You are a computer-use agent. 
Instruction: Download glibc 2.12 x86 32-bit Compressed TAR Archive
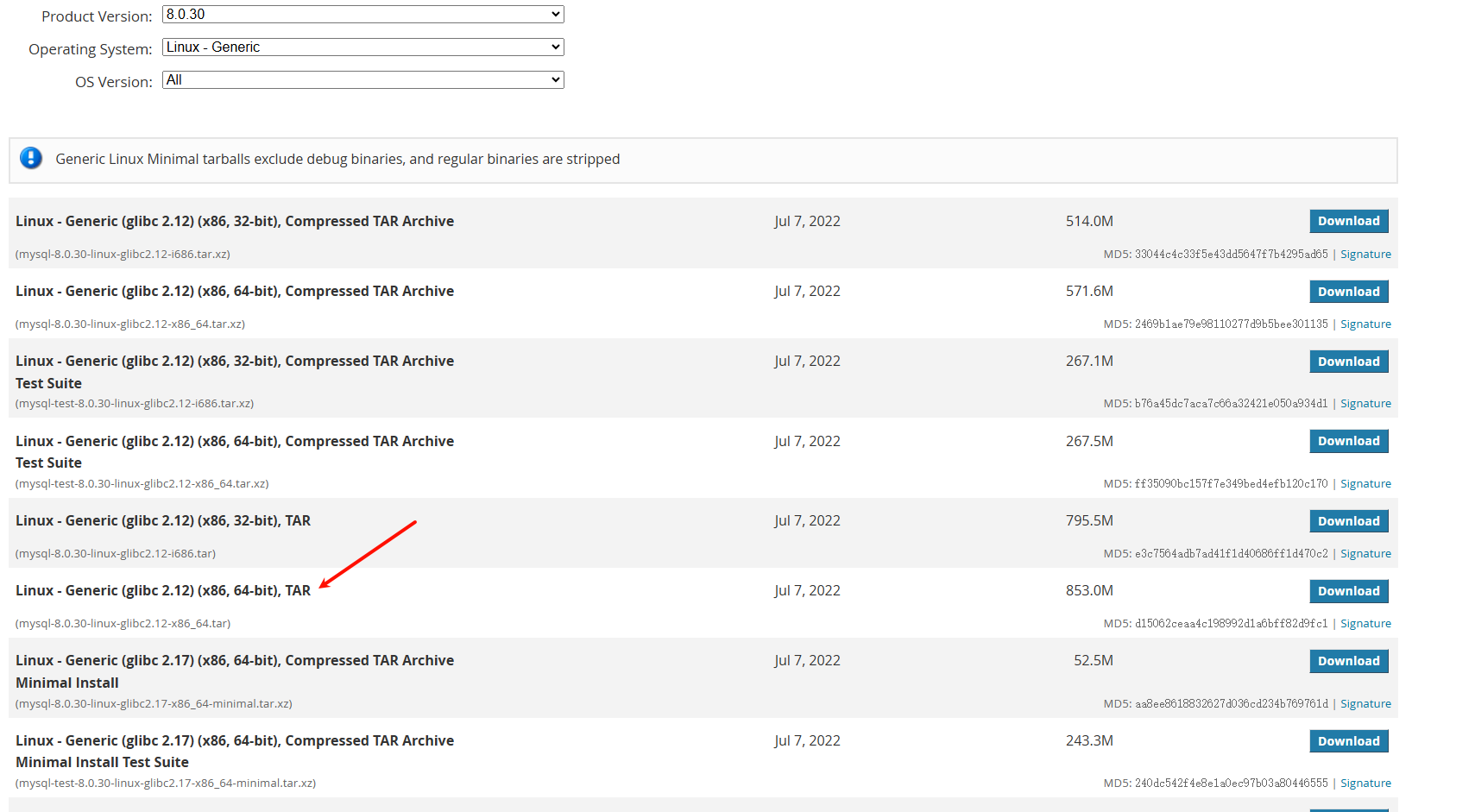click(x=1348, y=221)
